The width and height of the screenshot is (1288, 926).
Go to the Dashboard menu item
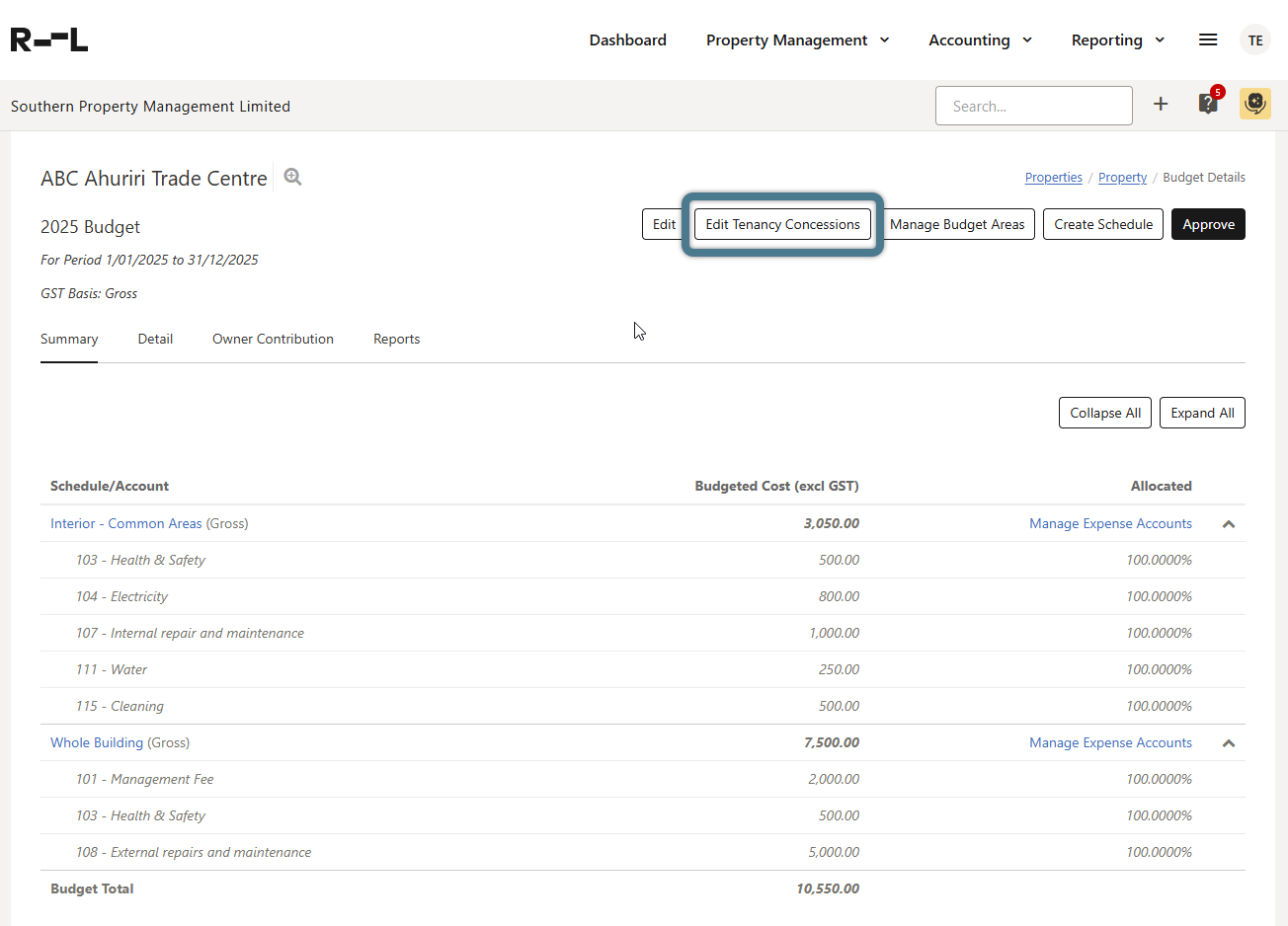point(627,40)
